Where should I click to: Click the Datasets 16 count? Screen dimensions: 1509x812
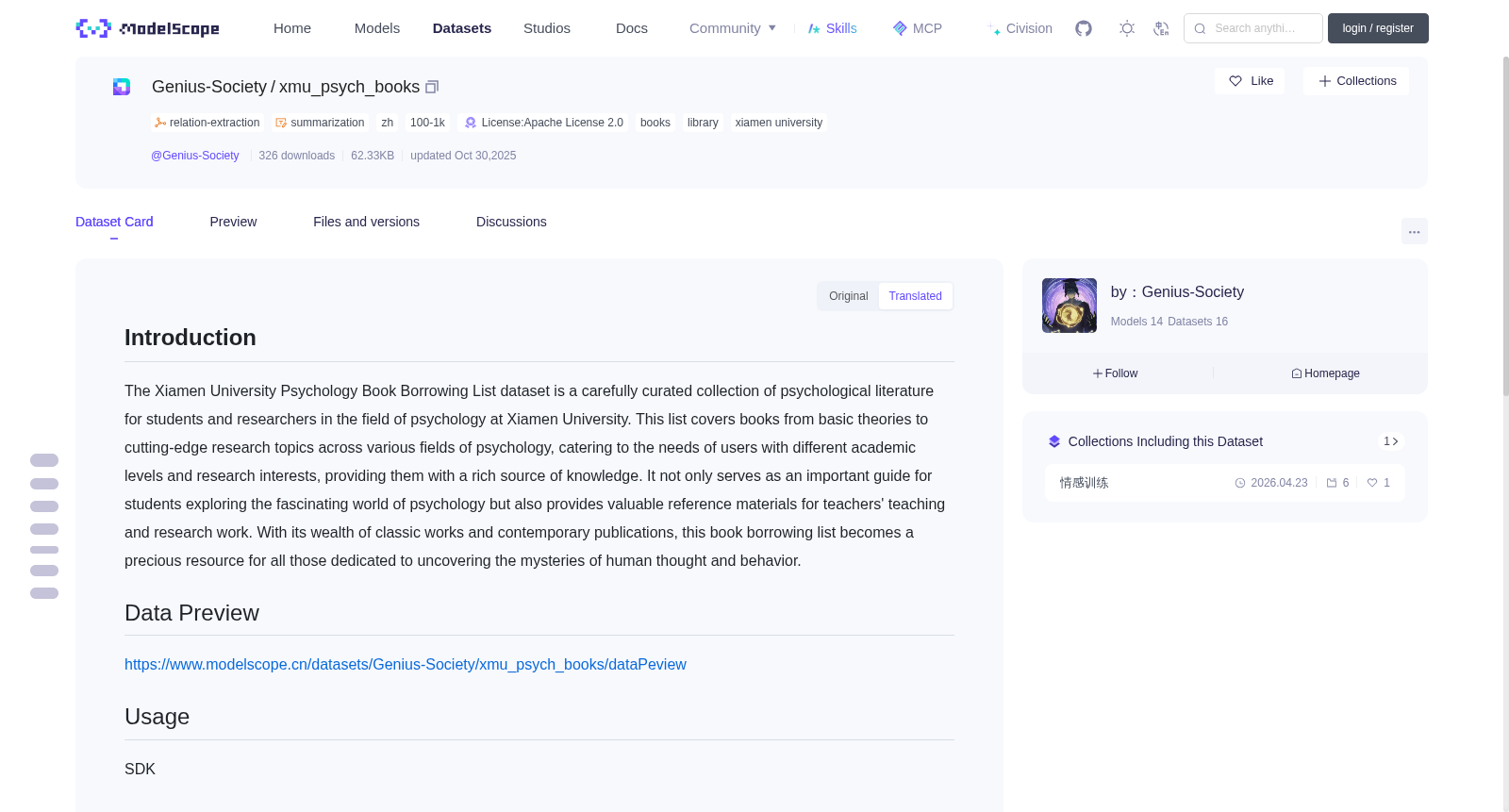(1198, 322)
